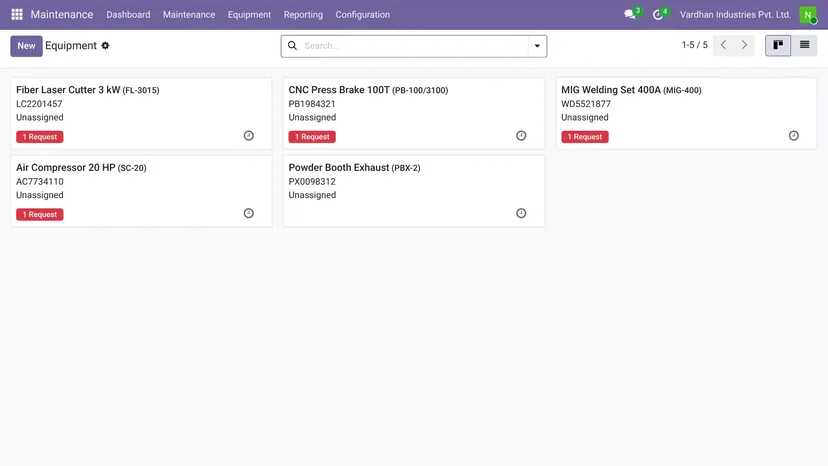Open 1 Request badge on MIG Welding Set

(x=585, y=137)
